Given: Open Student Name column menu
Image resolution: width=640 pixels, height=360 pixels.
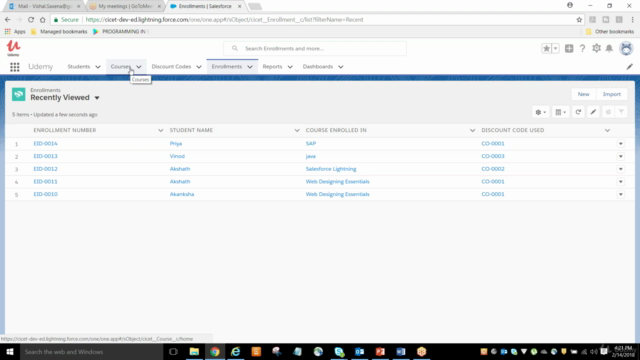Looking at the screenshot, I should click(297, 131).
